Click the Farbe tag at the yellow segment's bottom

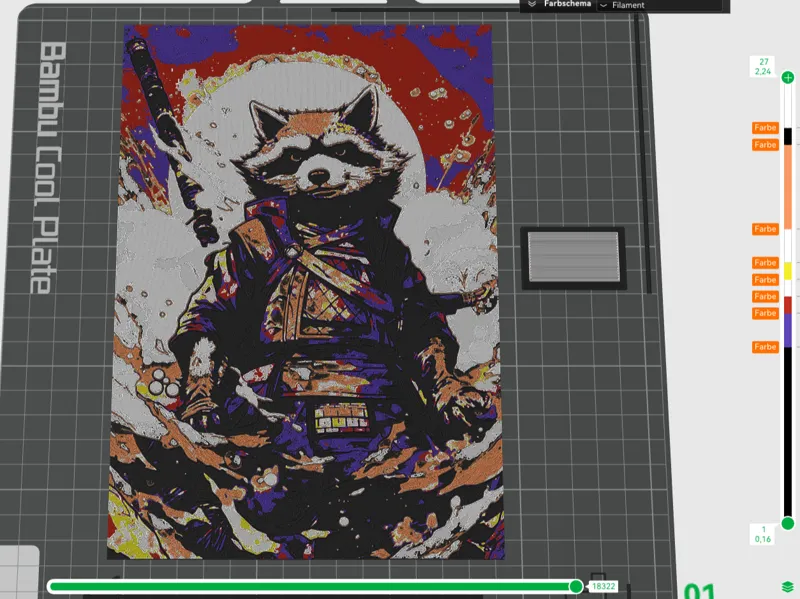pos(765,280)
